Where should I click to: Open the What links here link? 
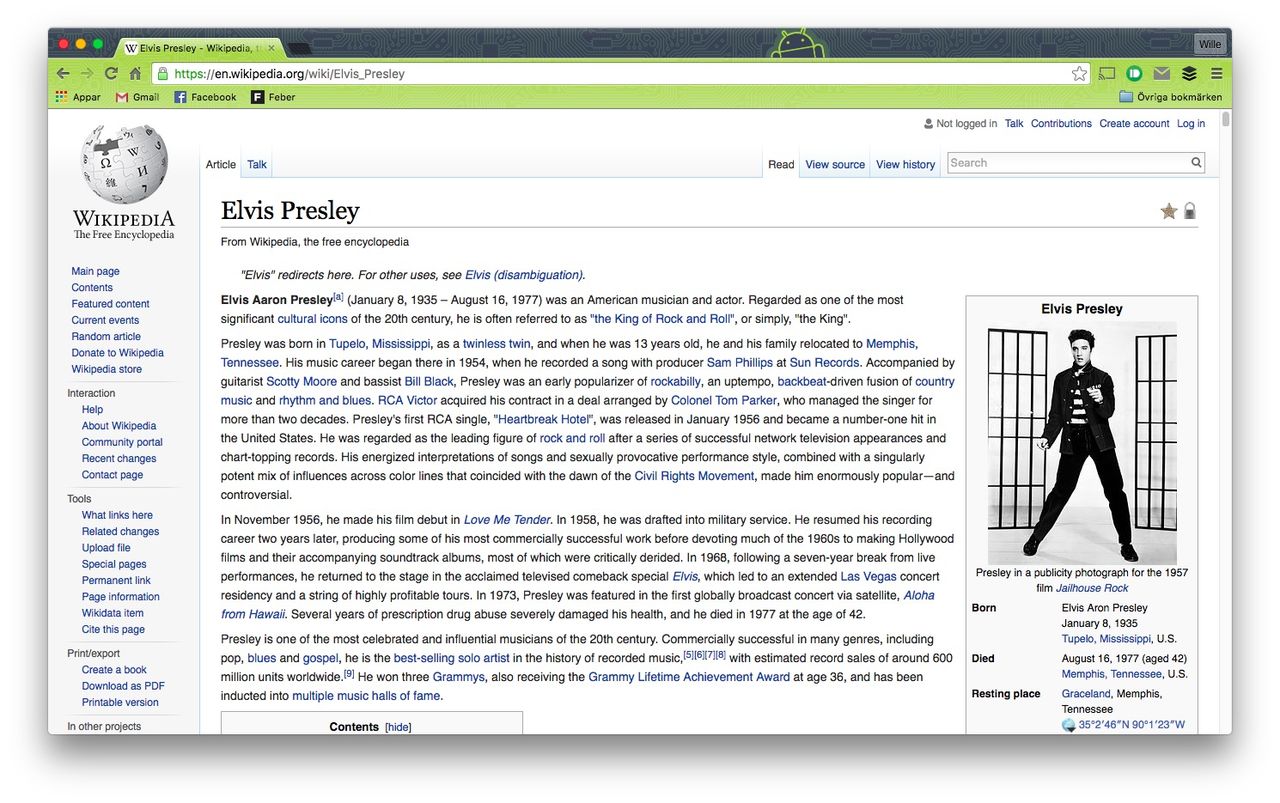pos(117,515)
